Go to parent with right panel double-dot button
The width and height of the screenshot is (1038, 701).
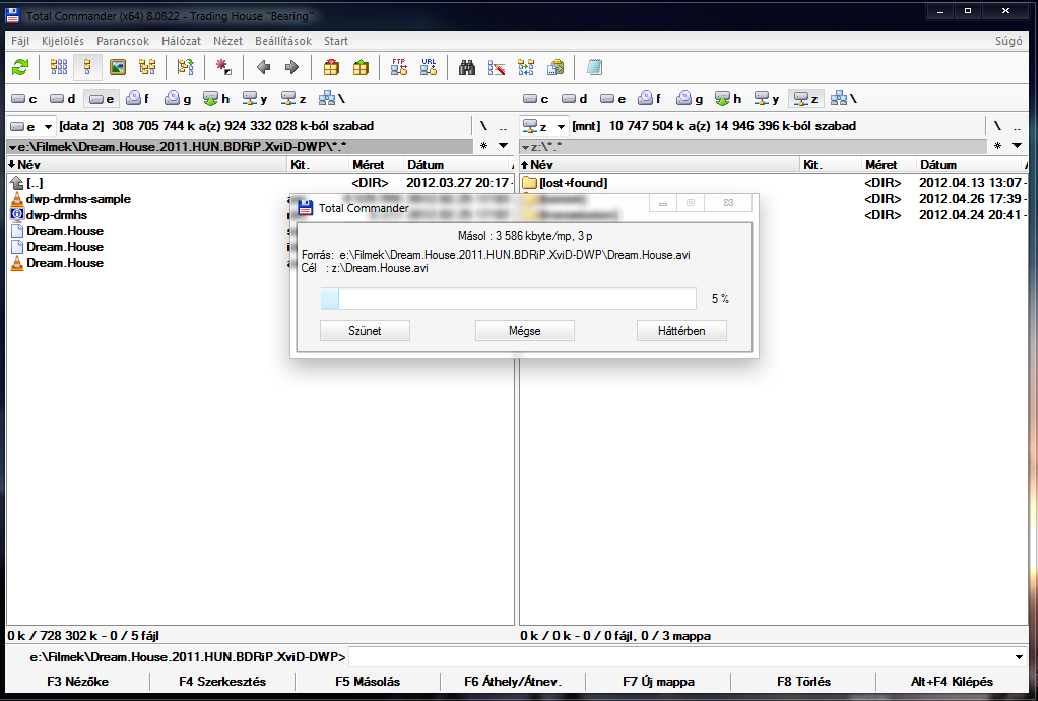click(x=1017, y=126)
